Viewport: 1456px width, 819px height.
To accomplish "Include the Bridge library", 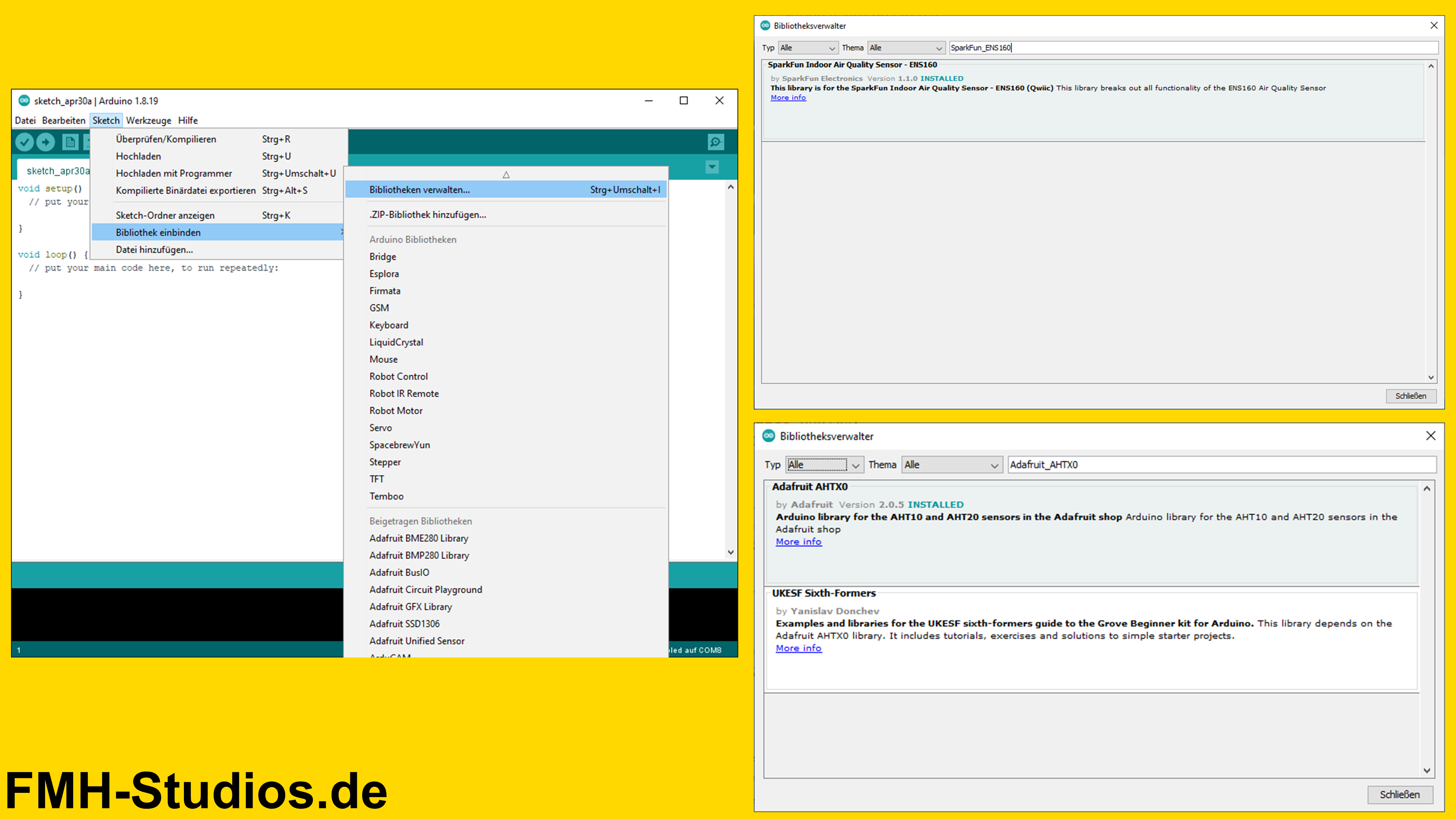I will point(506,257).
